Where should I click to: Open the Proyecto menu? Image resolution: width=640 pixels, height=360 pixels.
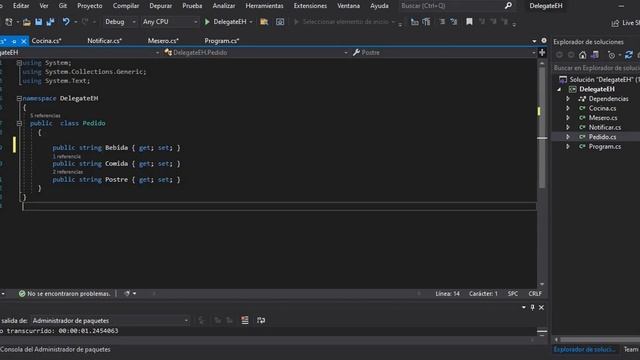click(x=90, y=6)
